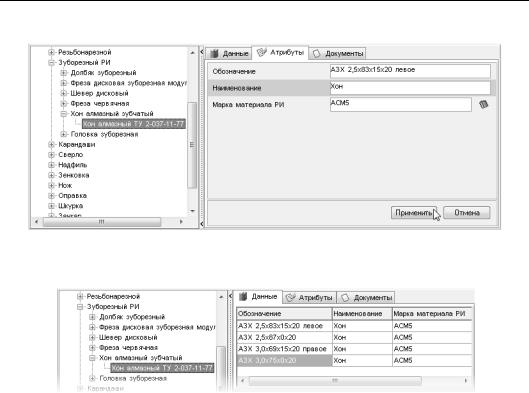Expand Головка зуборезная in the lower tree
This screenshot has height=393, width=529.
click(92, 378)
